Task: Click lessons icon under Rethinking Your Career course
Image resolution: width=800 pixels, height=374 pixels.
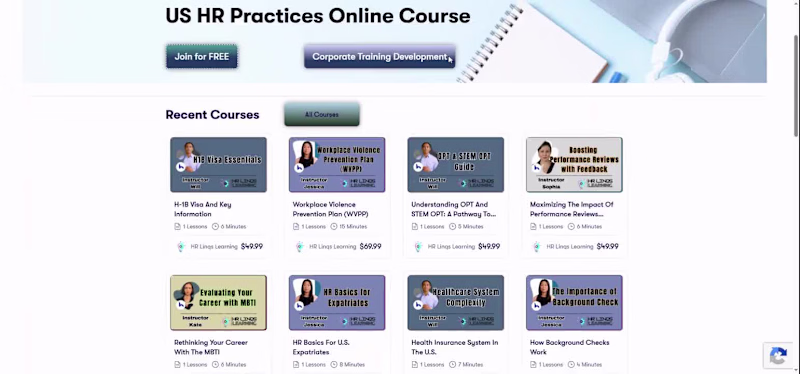Action: tap(177, 365)
